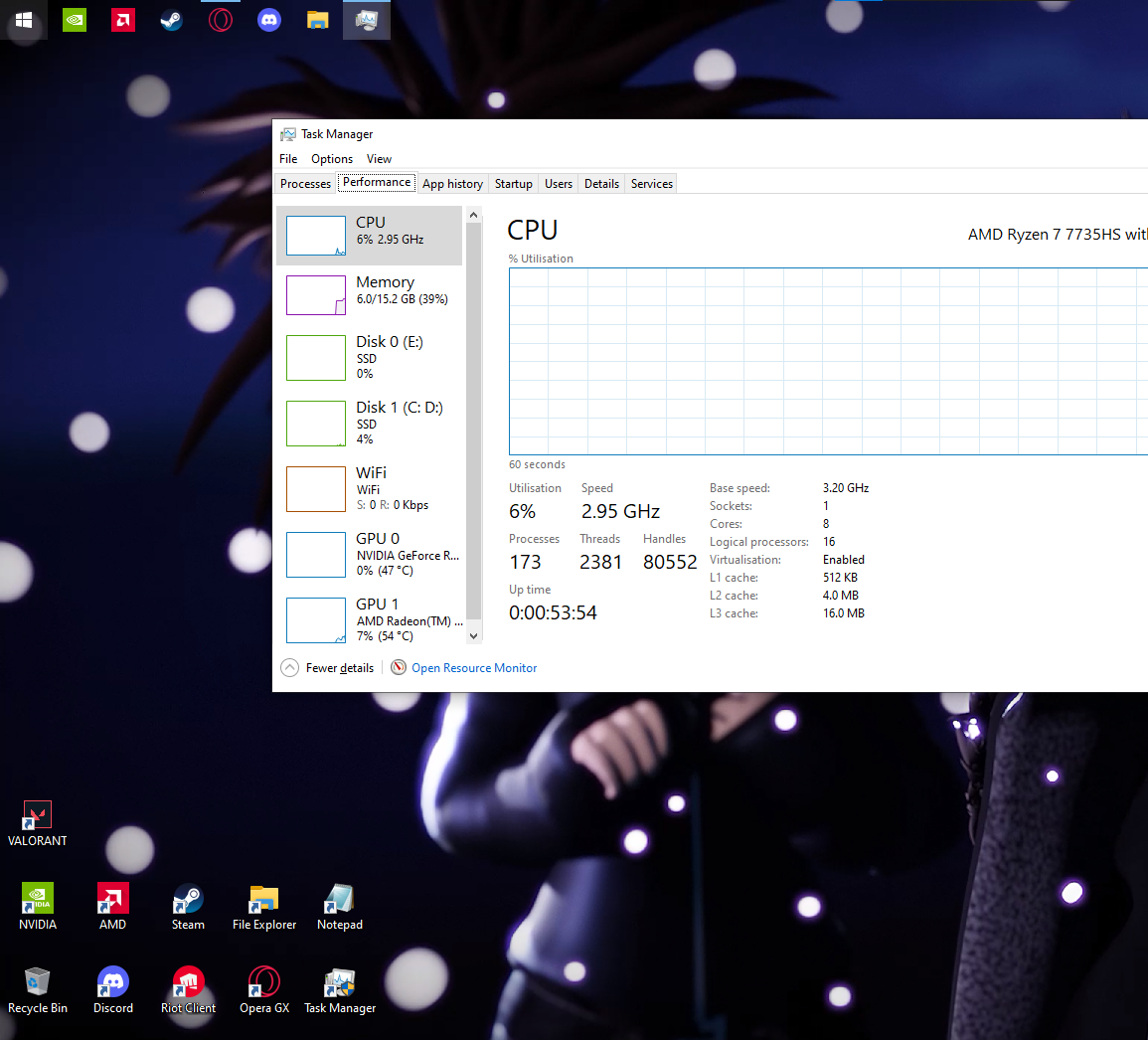Screen dimensions: 1148x1040
Task: Click the Virtualisation Enabled value
Action: 844,560
